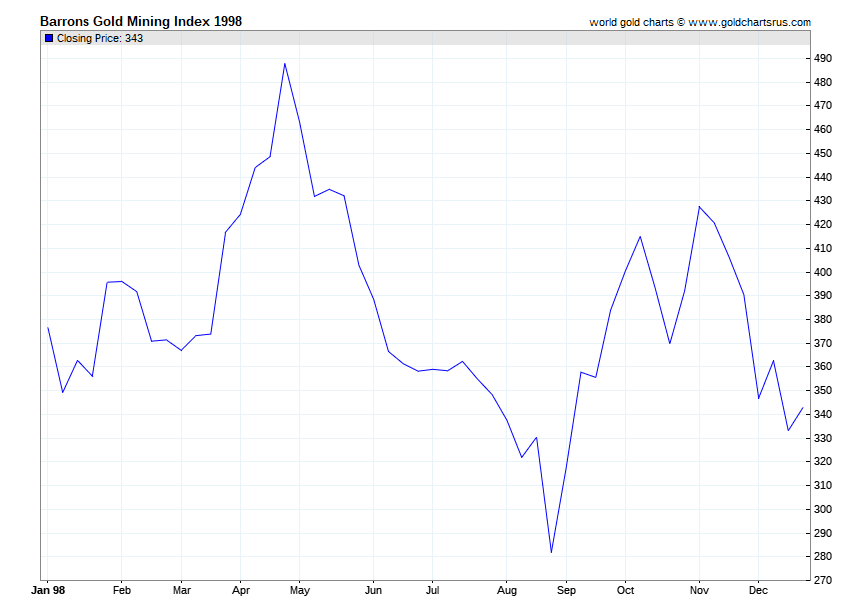Click the 350 y-axis value
The height and width of the screenshot is (616, 850).
pyautogui.click(x=823, y=390)
